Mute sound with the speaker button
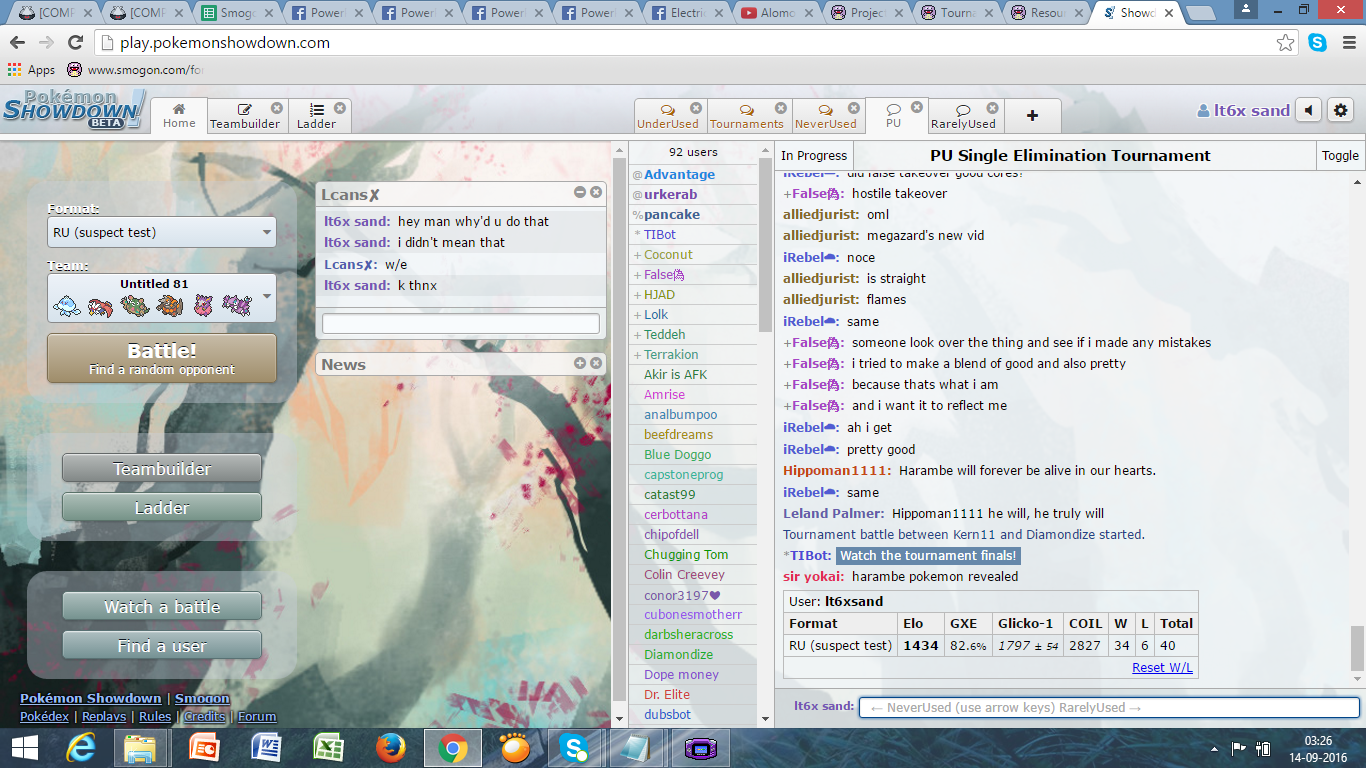The image size is (1366, 768). coord(1308,110)
